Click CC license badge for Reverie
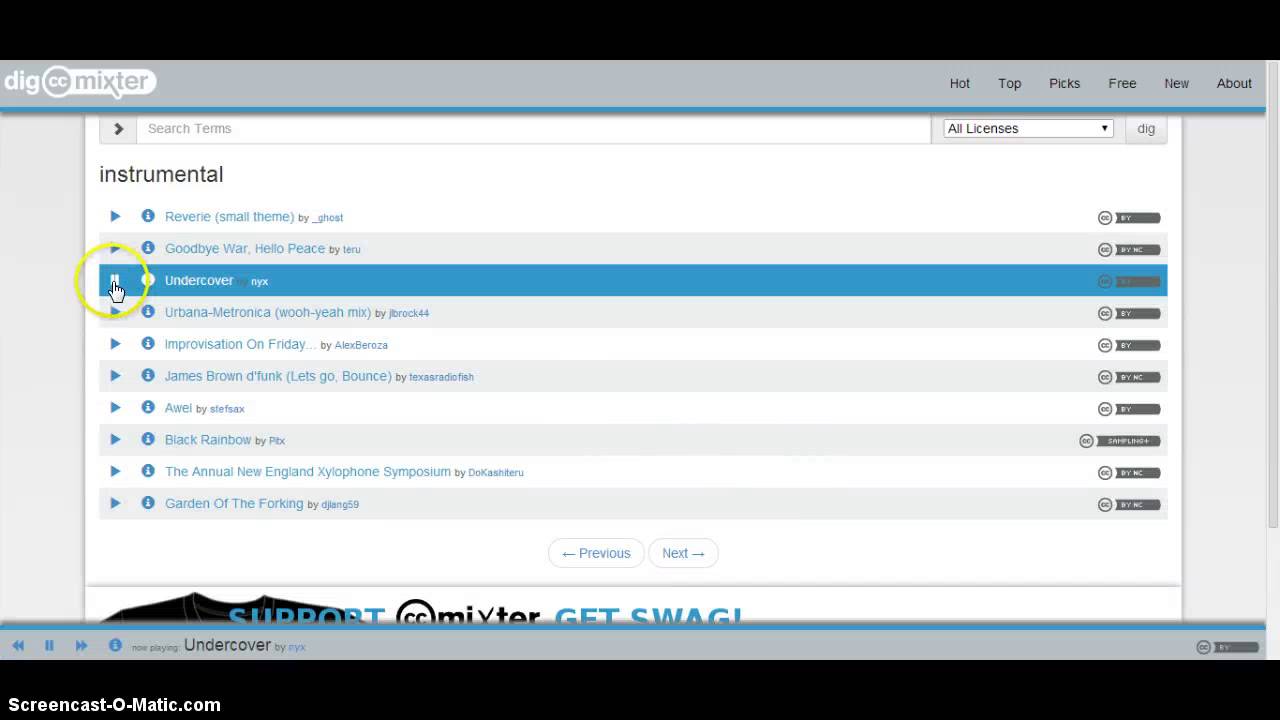 1129,218
